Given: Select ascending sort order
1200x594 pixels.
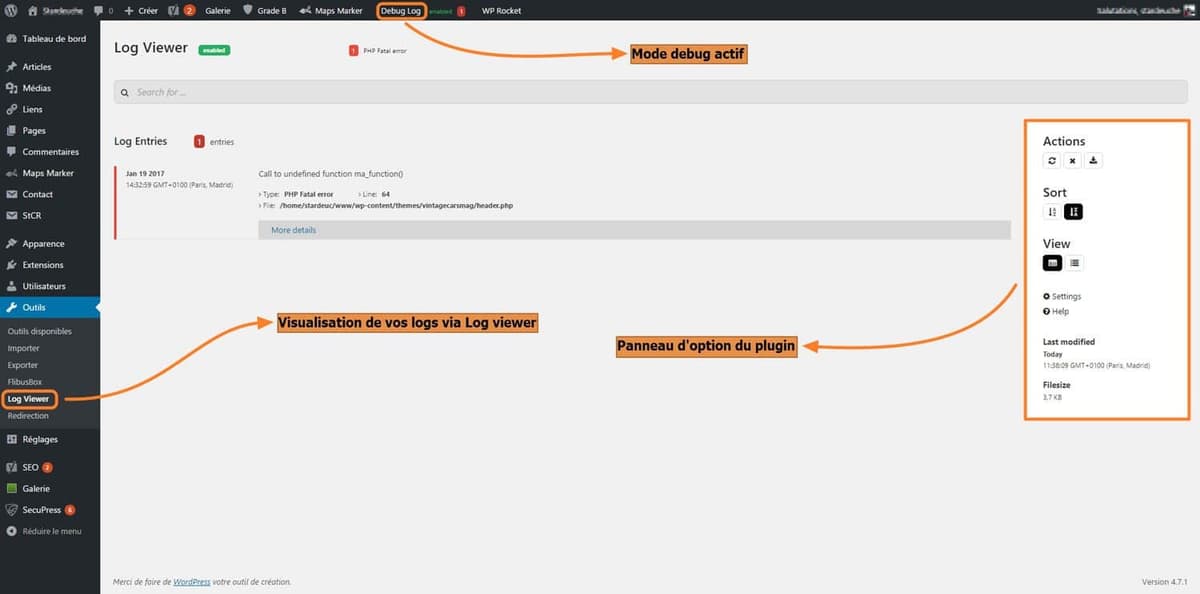Looking at the screenshot, I should [1052, 211].
